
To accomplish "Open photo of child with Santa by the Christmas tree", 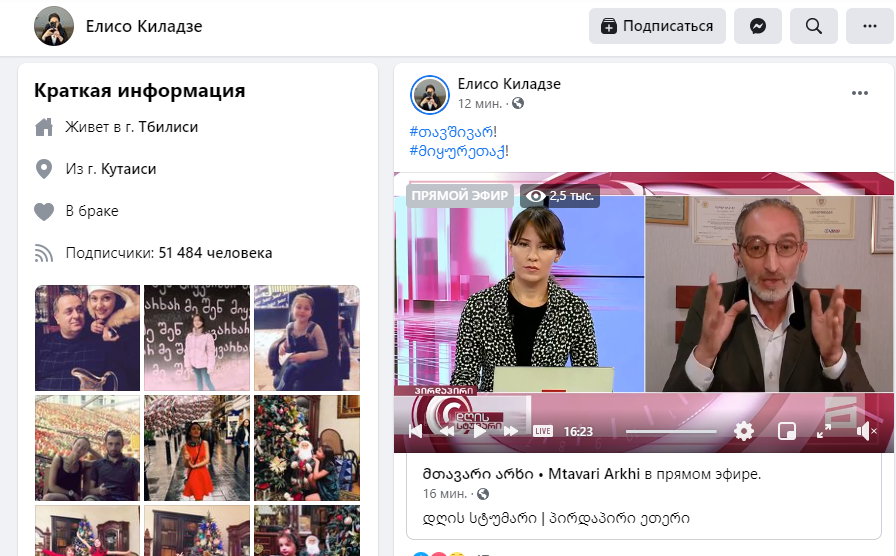I will pos(307,448).
